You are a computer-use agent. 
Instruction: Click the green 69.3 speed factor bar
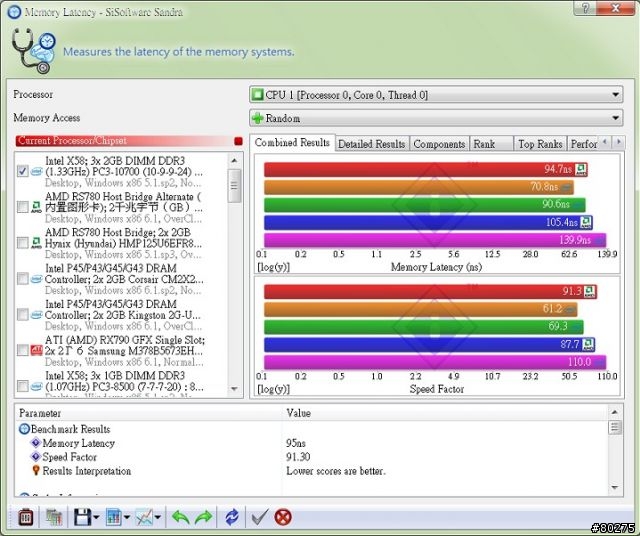(424, 327)
